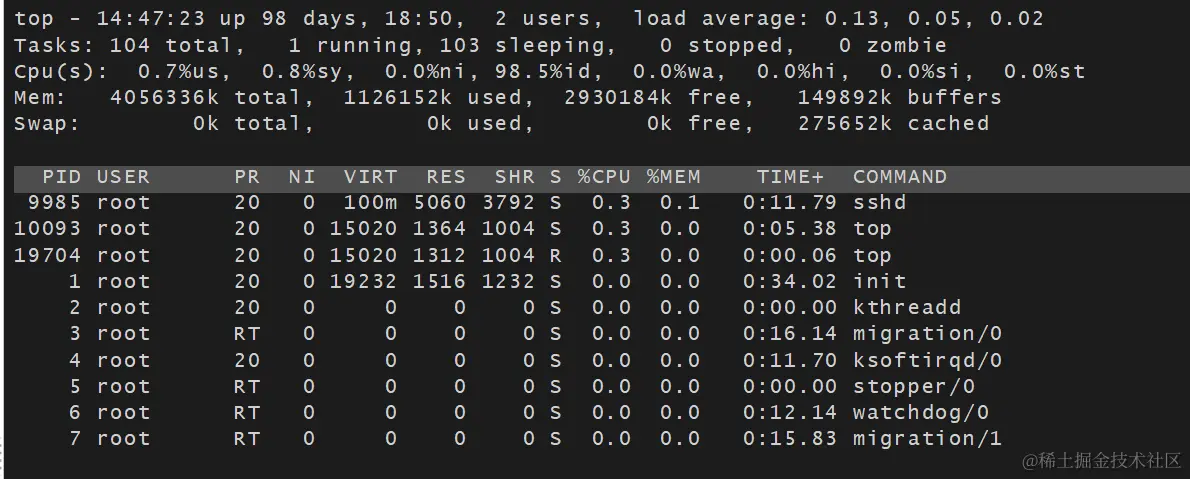Click TIME+ value 0:11.79
This screenshot has width=1190, height=479.
point(790,203)
